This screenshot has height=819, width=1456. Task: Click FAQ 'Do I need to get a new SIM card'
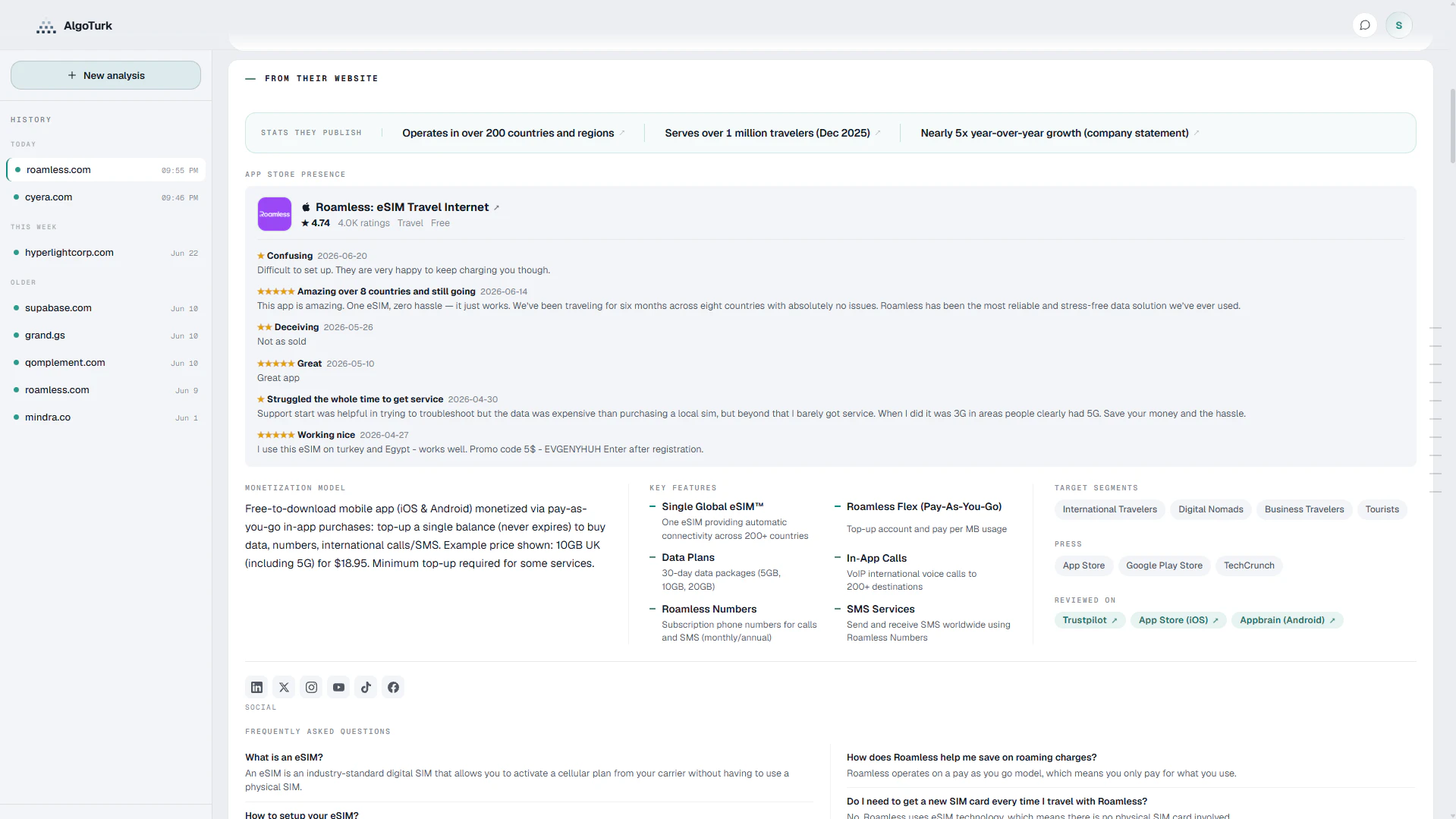(x=996, y=802)
